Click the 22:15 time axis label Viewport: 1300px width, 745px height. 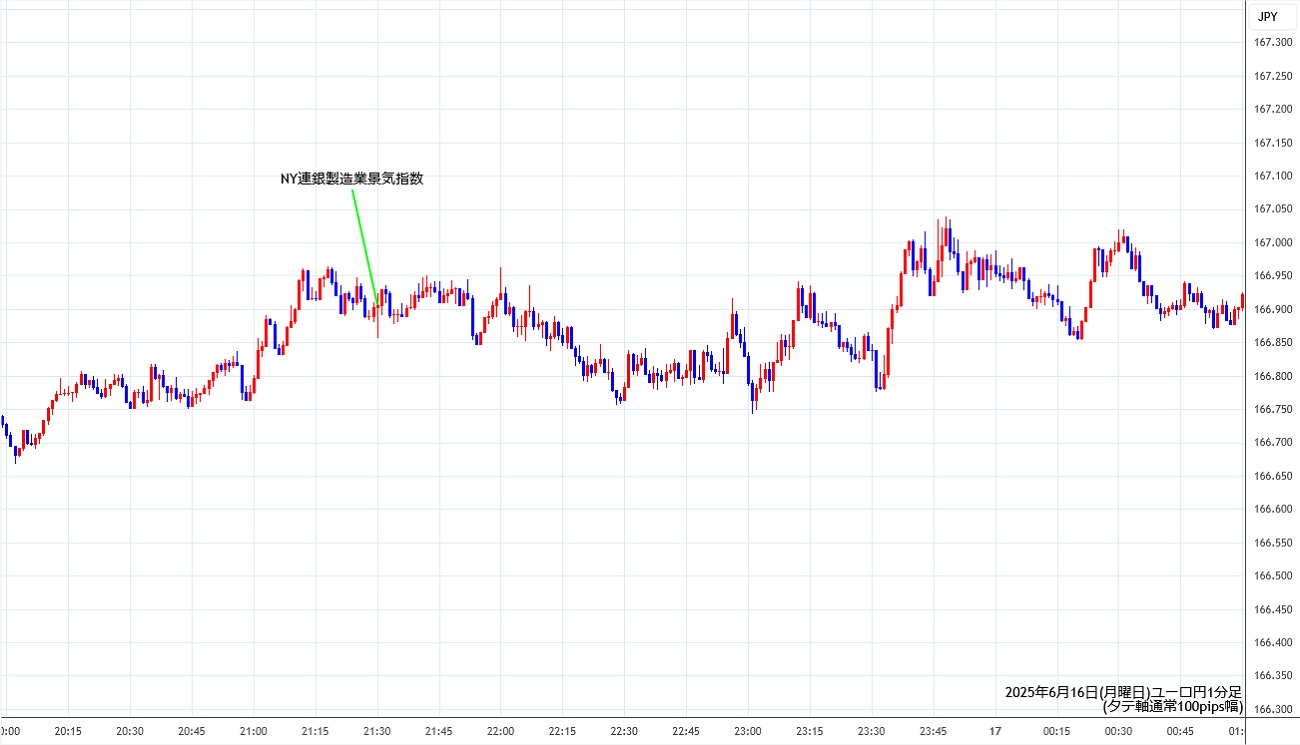click(563, 731)
